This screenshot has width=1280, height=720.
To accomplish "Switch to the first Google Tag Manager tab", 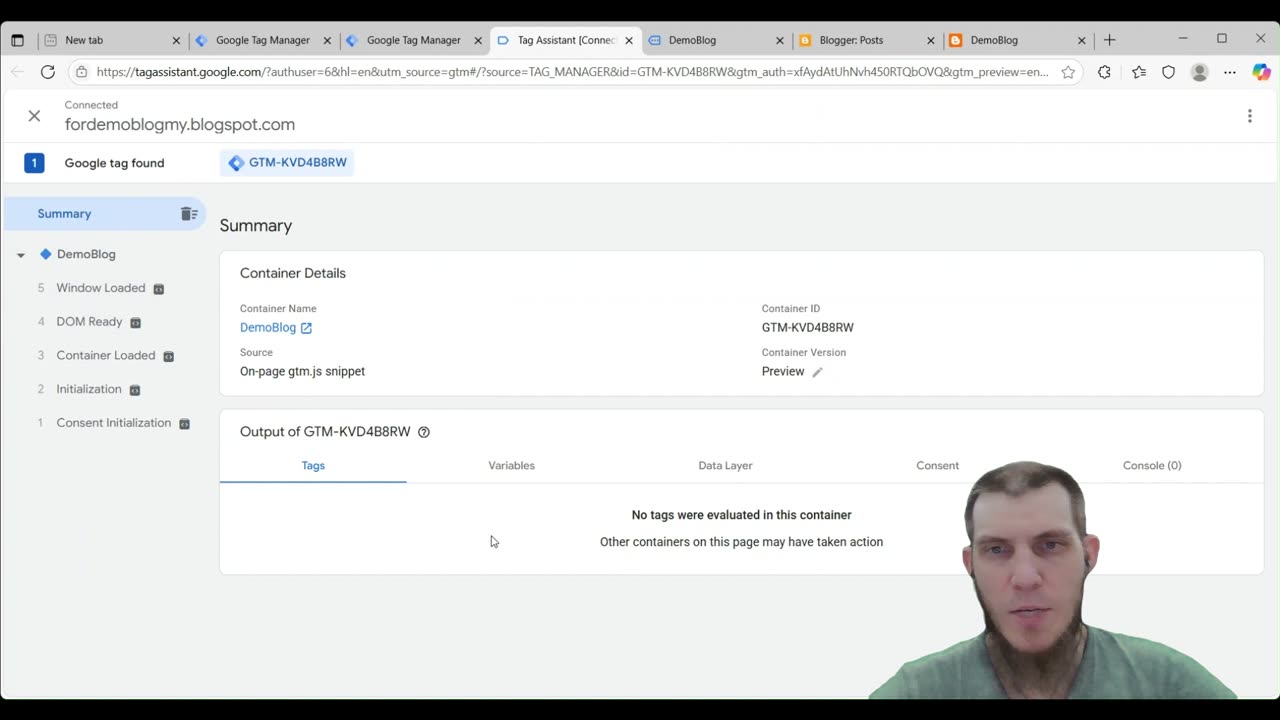I will [263, 40].
